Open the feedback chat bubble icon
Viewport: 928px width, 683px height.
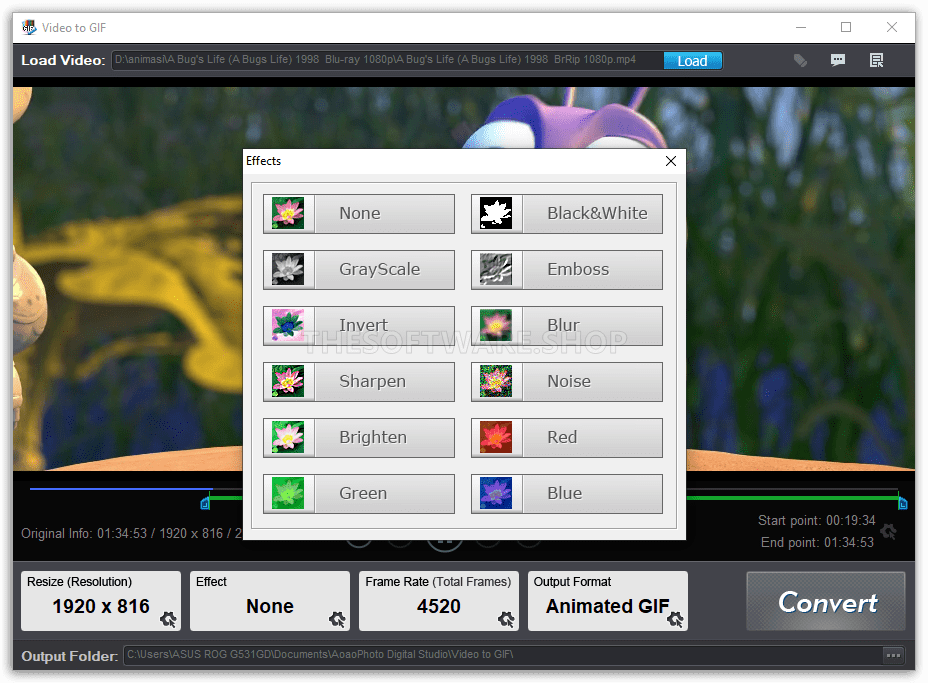837,60
